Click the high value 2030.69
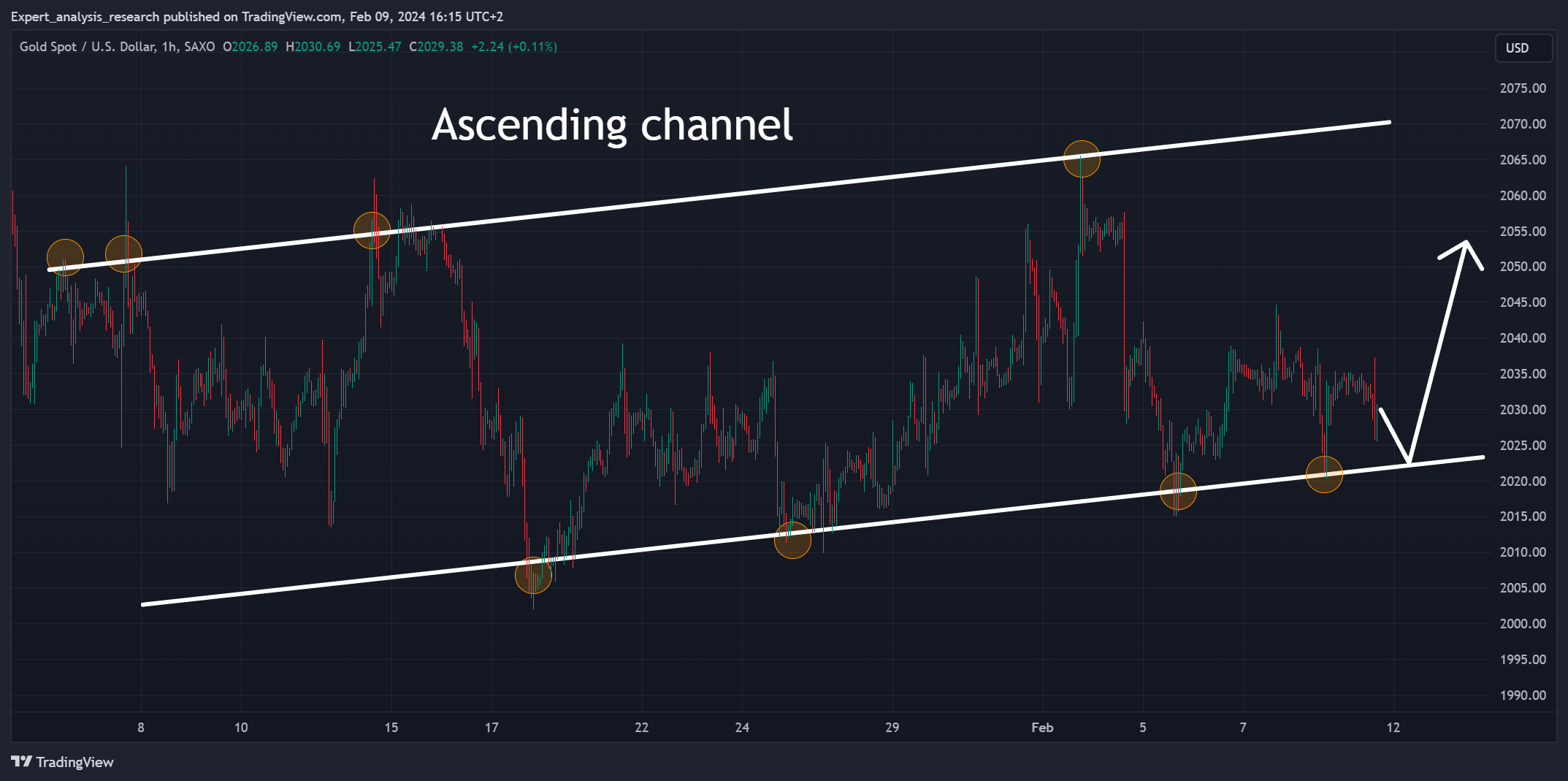1568x781 pixels. point(317,47)
